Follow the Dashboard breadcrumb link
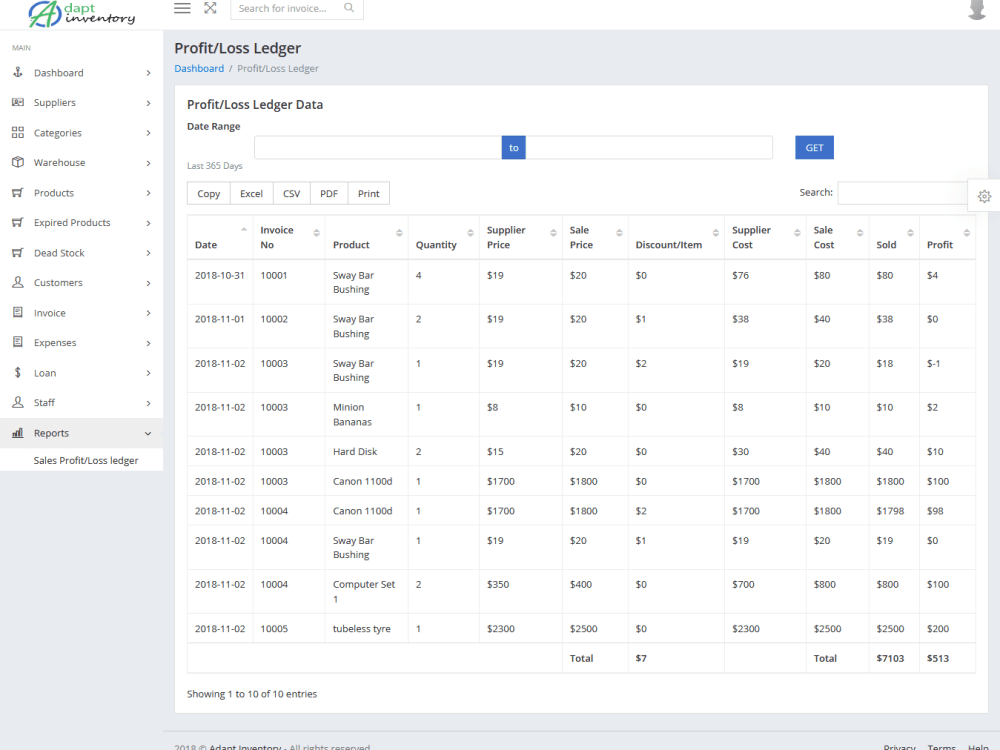The image size is (1000, 750). point(199,68)
